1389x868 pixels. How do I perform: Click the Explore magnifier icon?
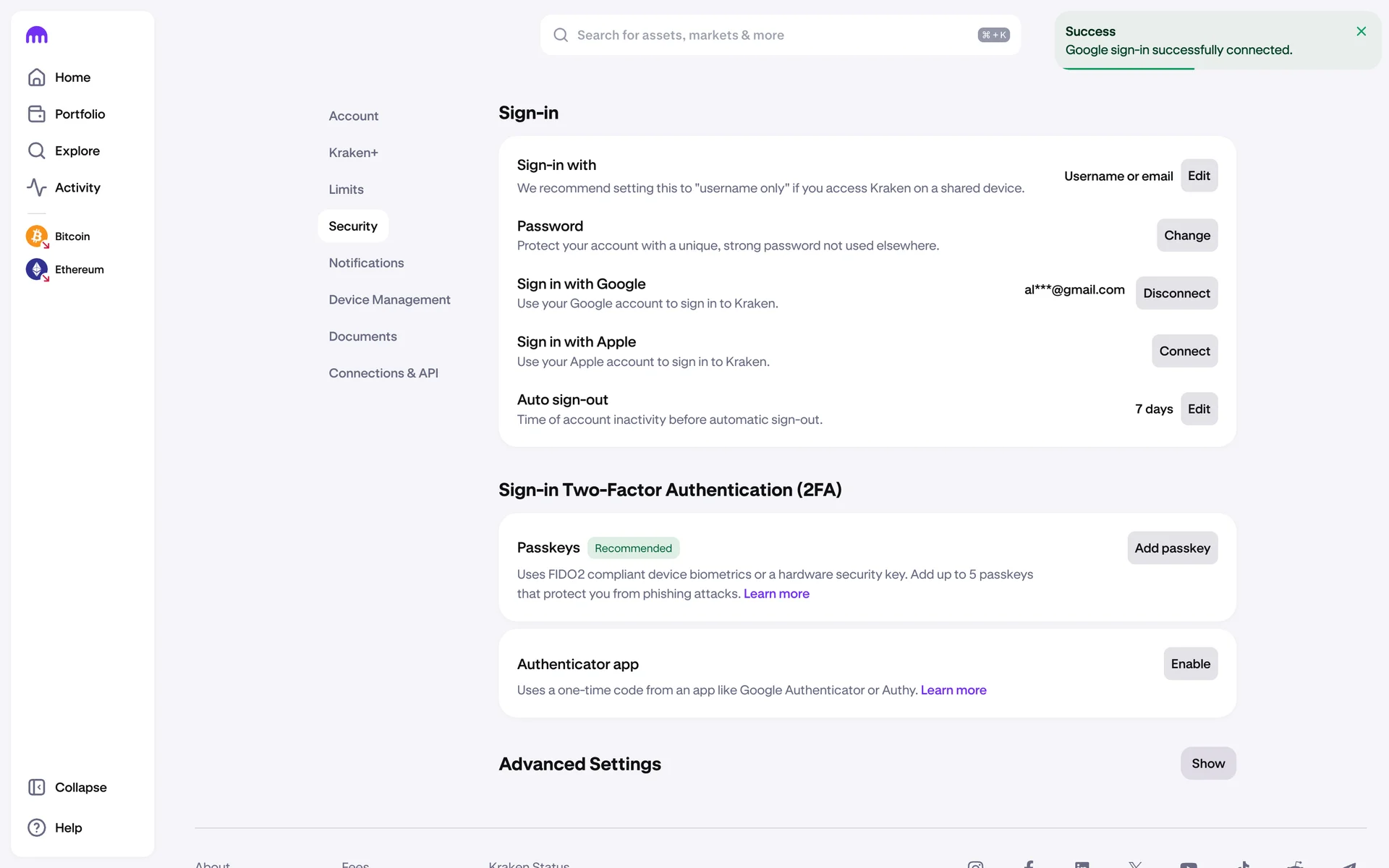(37, 150)
